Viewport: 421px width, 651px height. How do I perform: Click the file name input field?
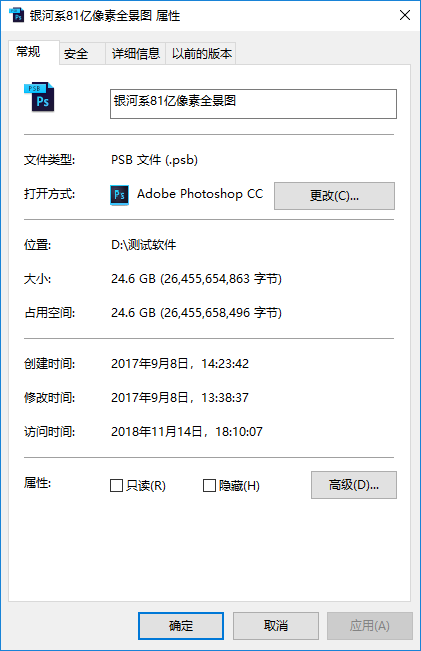point(253,104)
